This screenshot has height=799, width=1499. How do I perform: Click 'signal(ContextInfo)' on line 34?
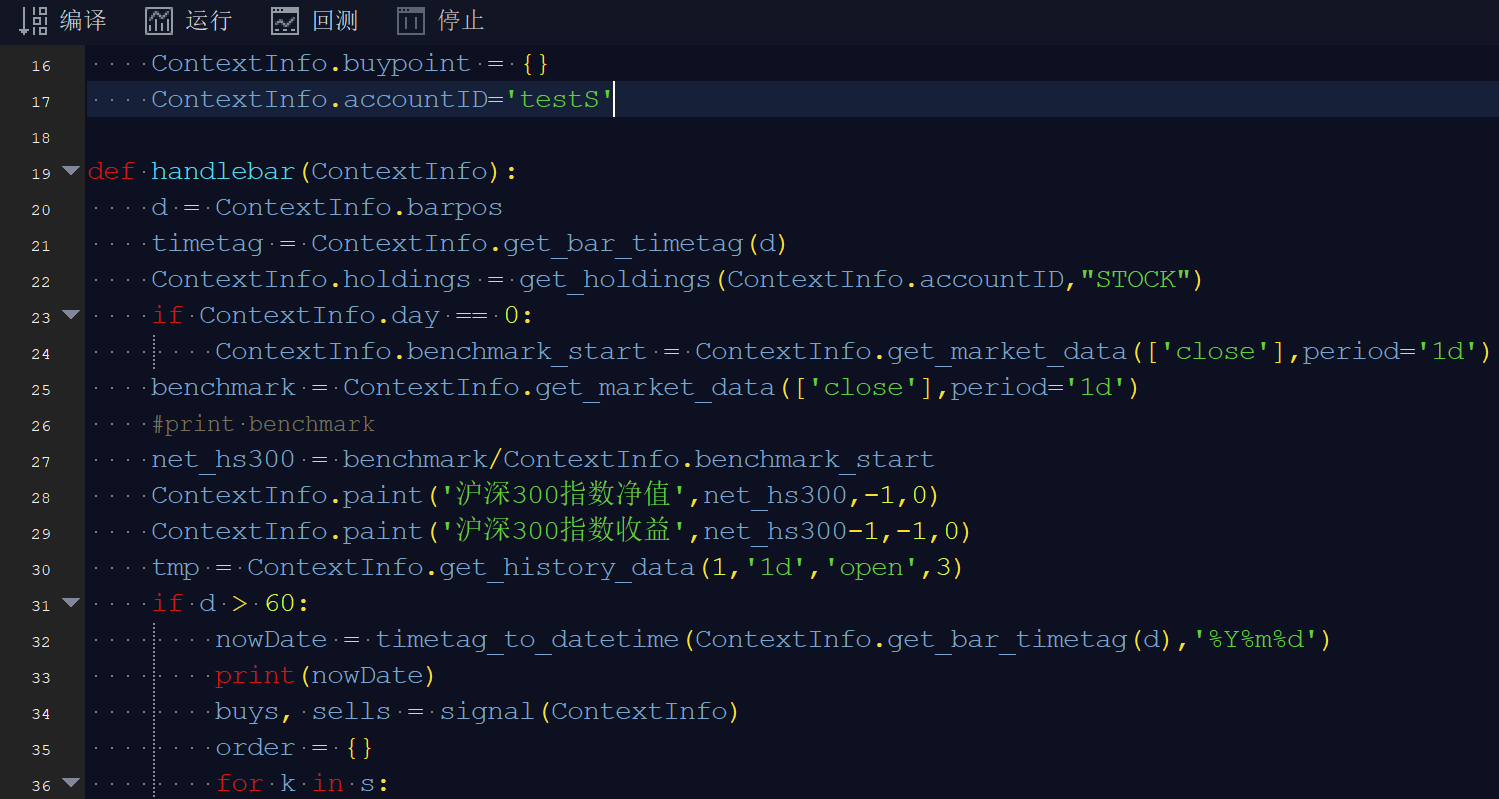[x=590, y=712]
